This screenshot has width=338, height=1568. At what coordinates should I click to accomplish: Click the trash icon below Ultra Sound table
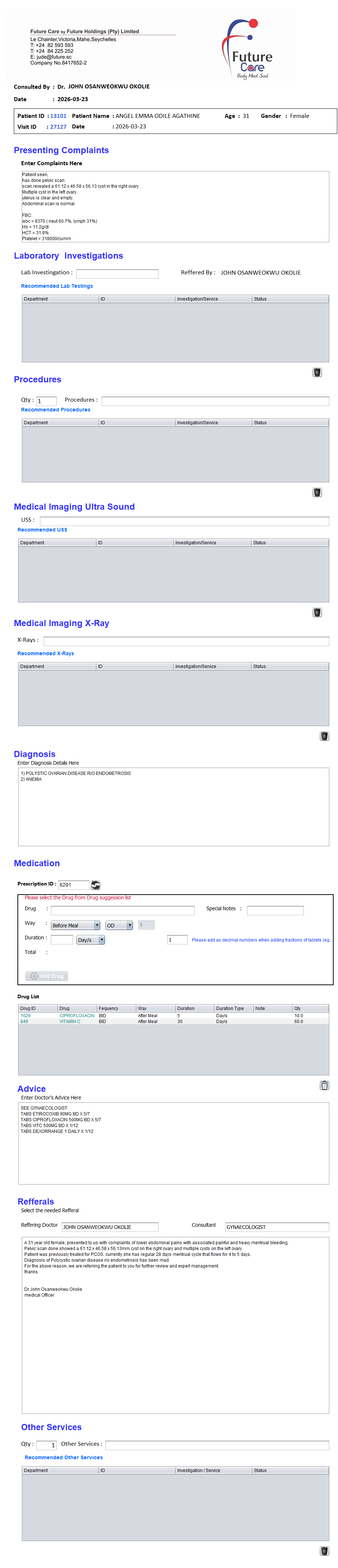click(317, 612)
